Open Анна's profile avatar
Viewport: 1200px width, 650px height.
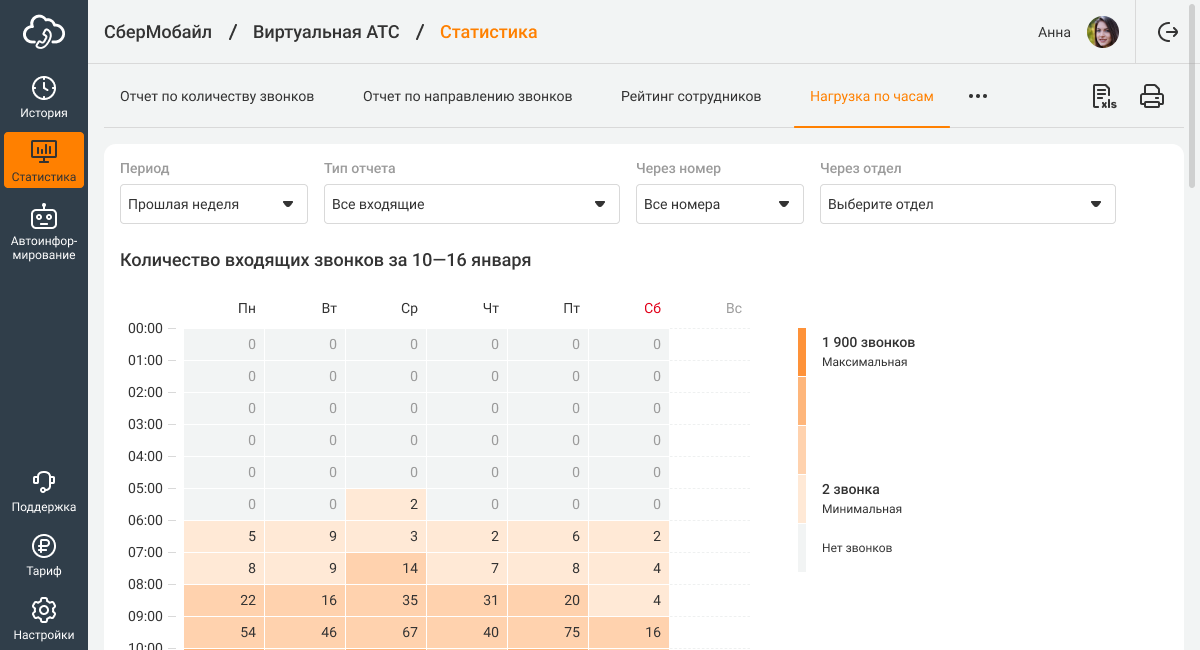(1103, 32)
